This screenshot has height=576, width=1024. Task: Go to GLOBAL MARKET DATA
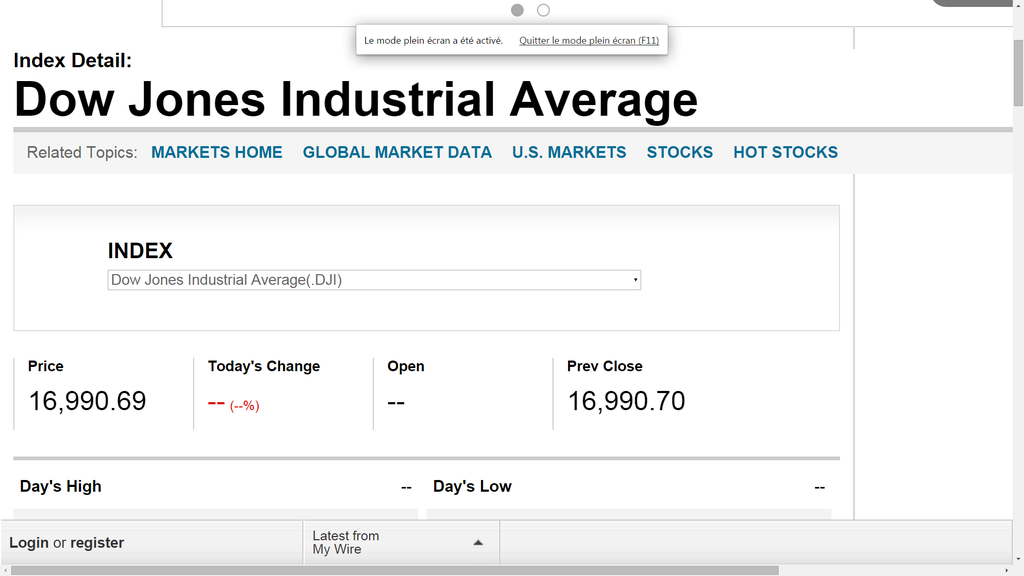click(397, 152)
